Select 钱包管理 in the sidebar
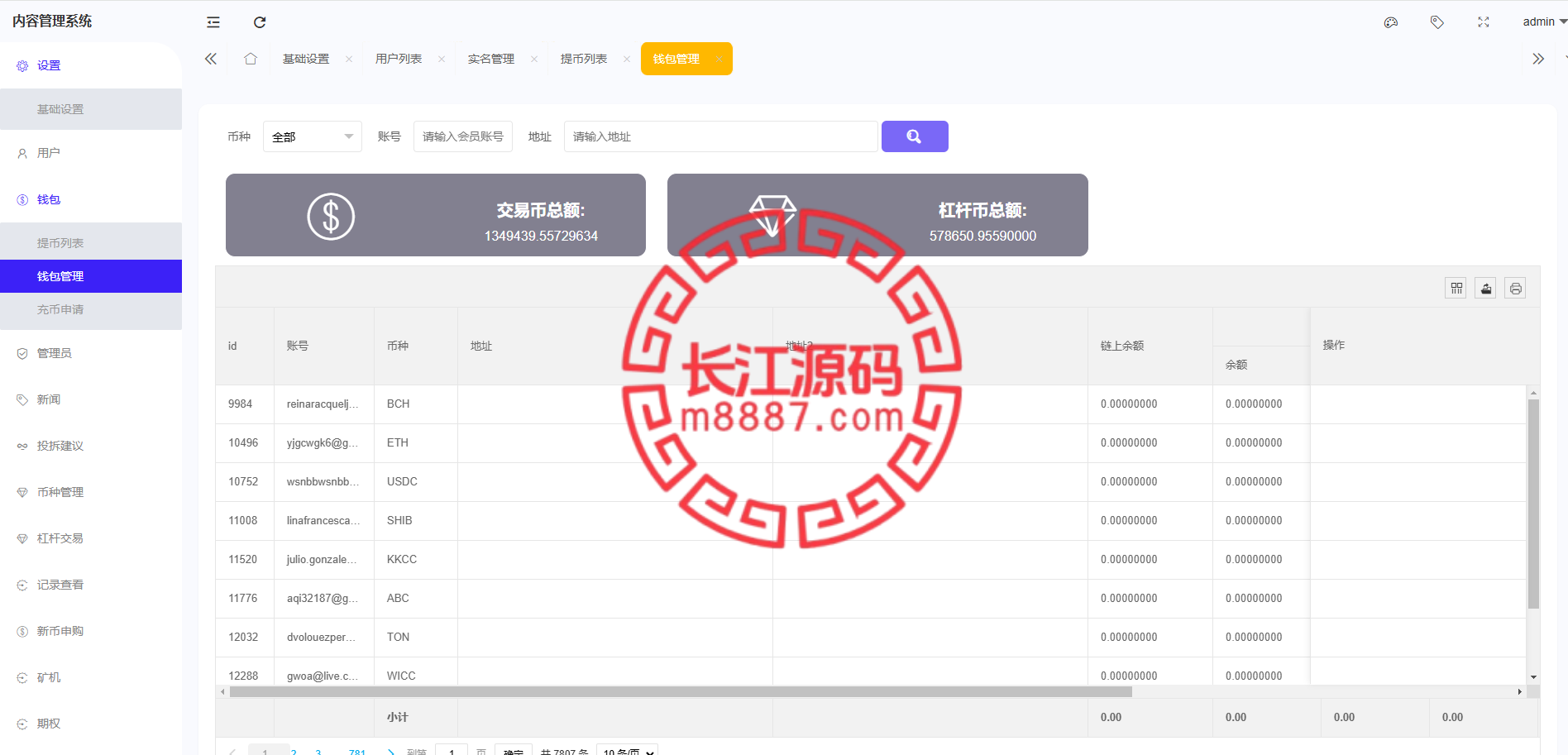This screenshot has width=1568, height=755. point(91,276)
